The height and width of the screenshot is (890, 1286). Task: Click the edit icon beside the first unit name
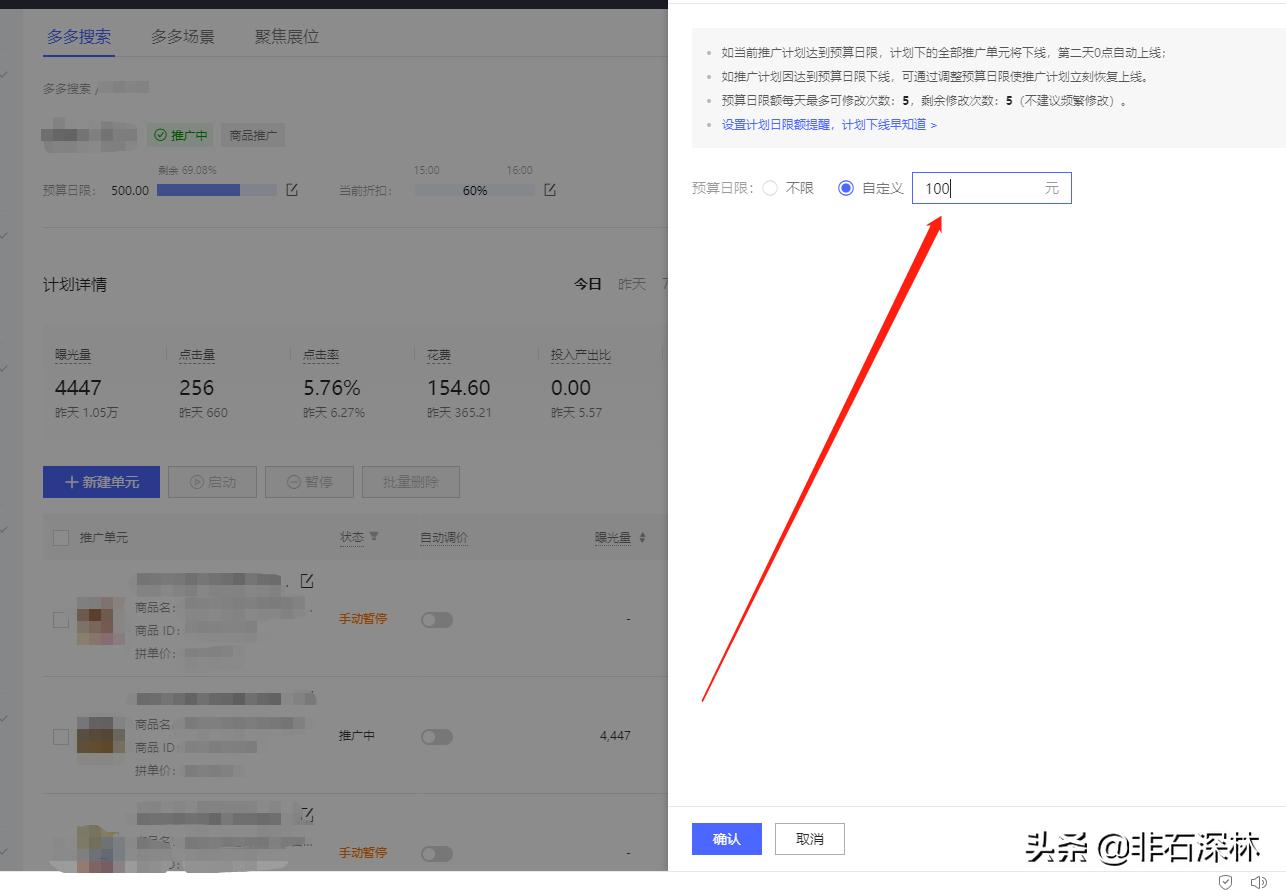coord(308,579)
